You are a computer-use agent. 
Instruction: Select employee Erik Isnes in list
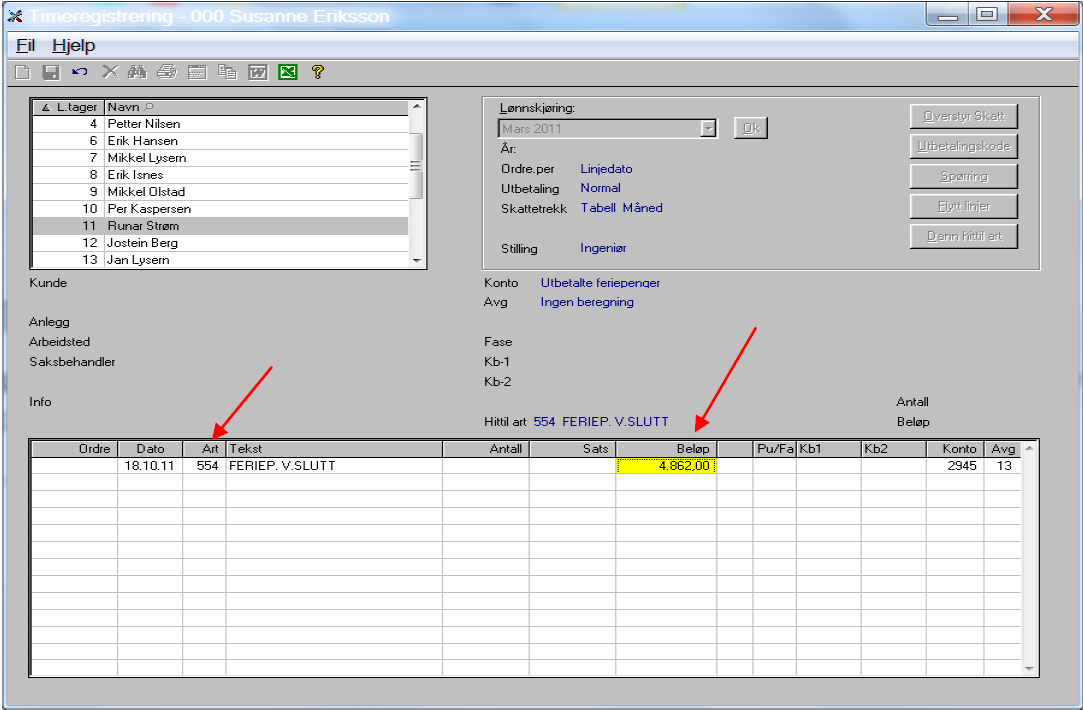pyautogui.click(x=220, y=175)
